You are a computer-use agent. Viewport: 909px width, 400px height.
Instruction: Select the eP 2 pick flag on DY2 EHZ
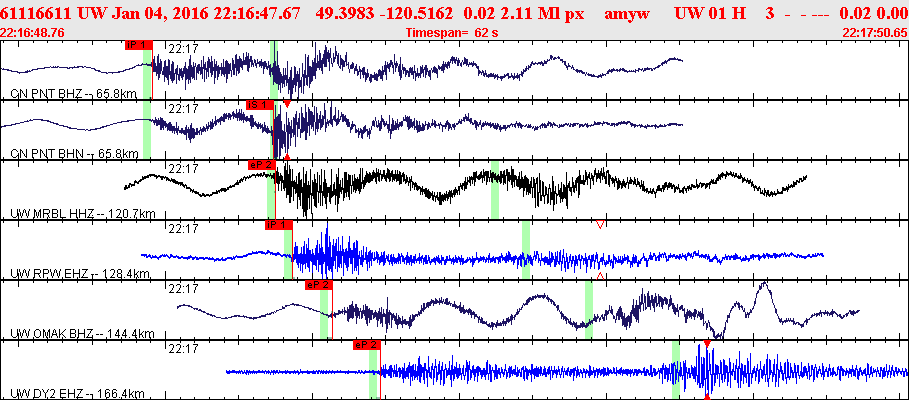point(366,345)
